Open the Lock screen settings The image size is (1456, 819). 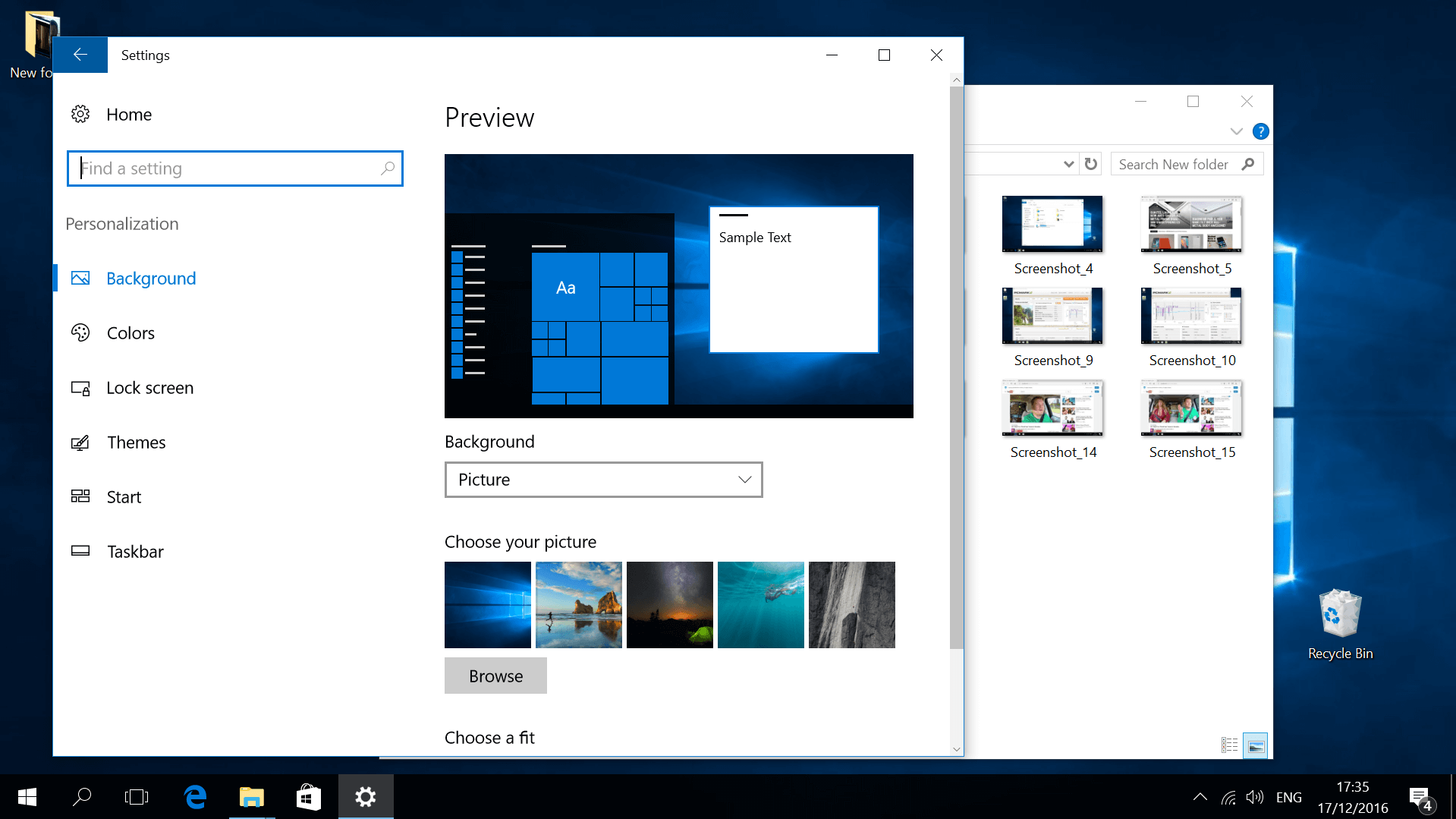tap(149, 388)
